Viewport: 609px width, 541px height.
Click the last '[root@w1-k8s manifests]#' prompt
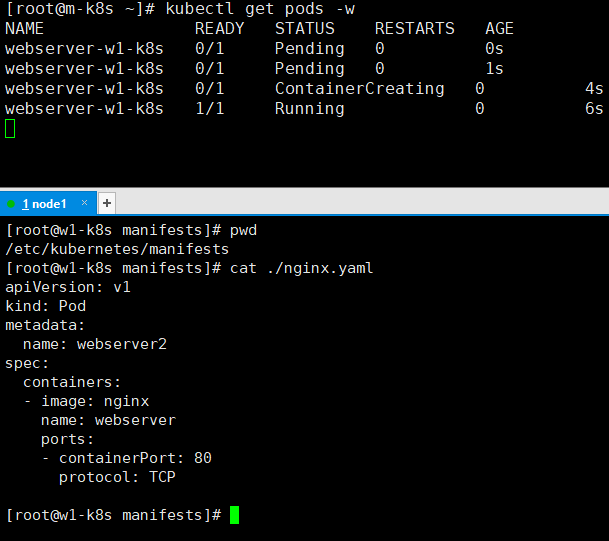pos(113,516)
